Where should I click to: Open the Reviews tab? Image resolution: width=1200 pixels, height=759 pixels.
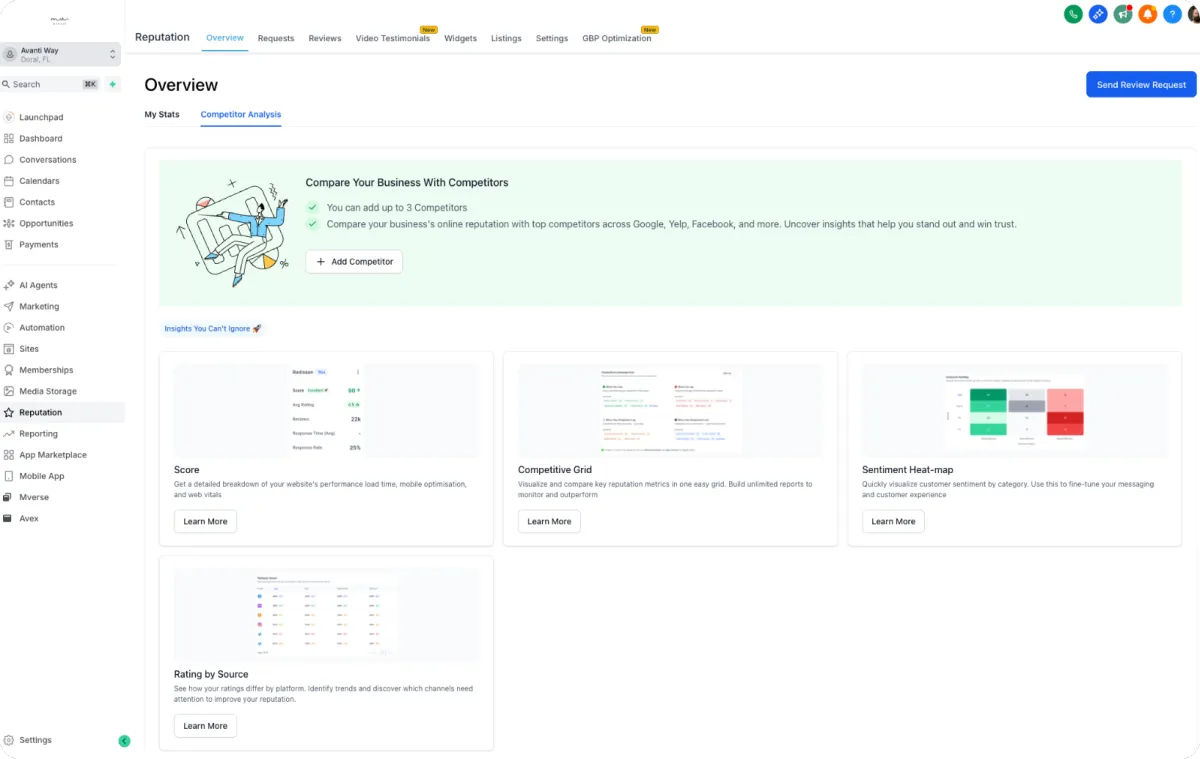click(x=325, y=38)
